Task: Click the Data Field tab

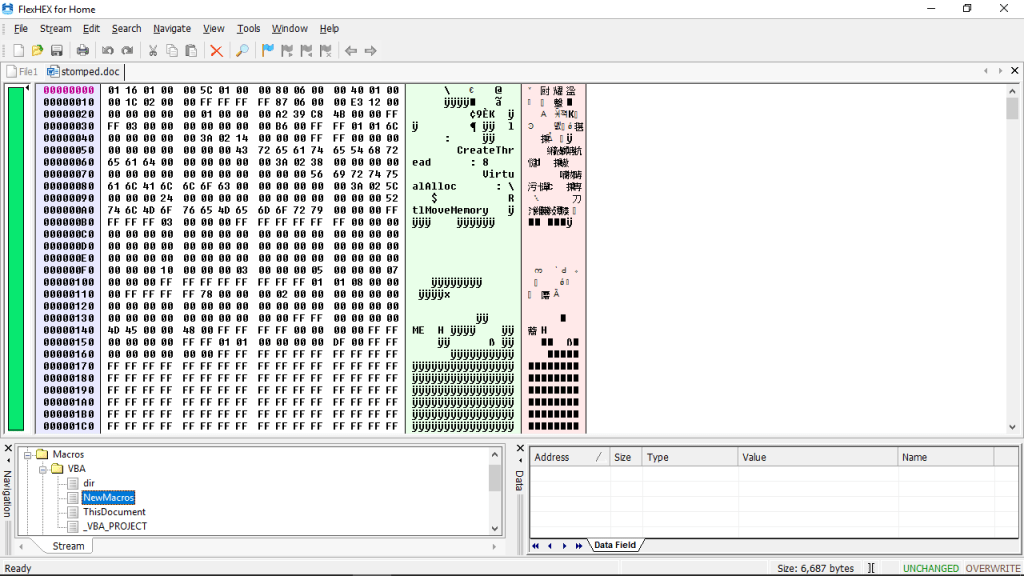Action: [615, 545]
